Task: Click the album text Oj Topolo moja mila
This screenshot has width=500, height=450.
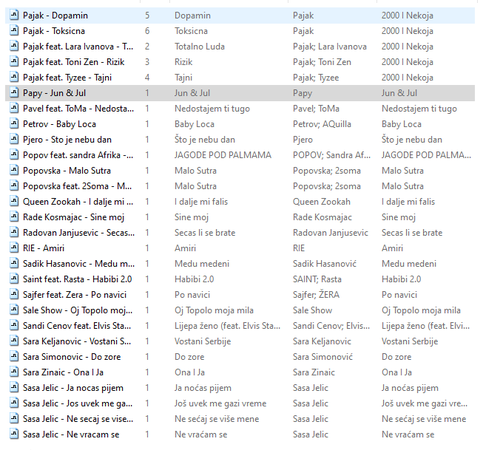Action: point(421,310)
